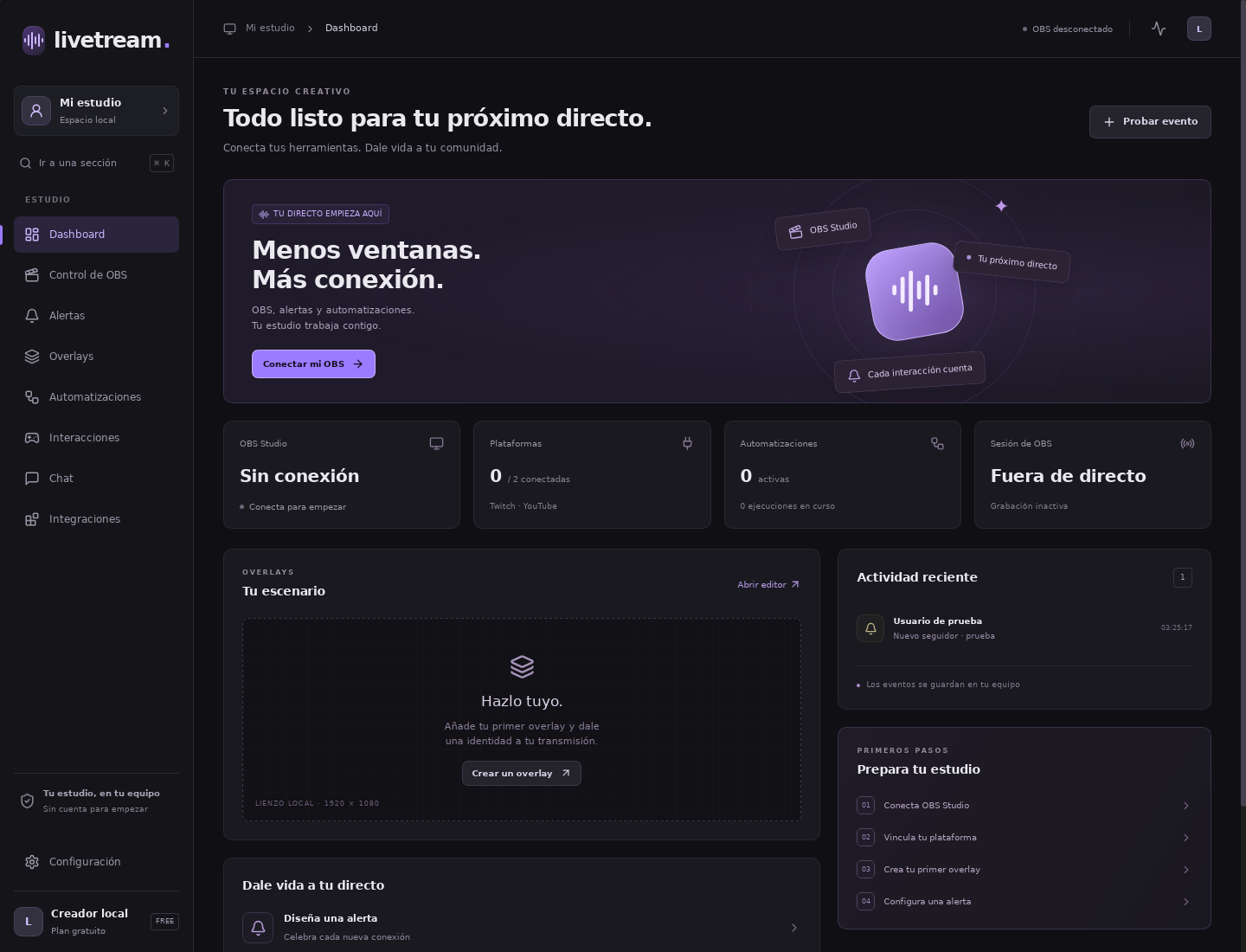Navigate to Alertas in sidebar

click(x=96, y=316)
